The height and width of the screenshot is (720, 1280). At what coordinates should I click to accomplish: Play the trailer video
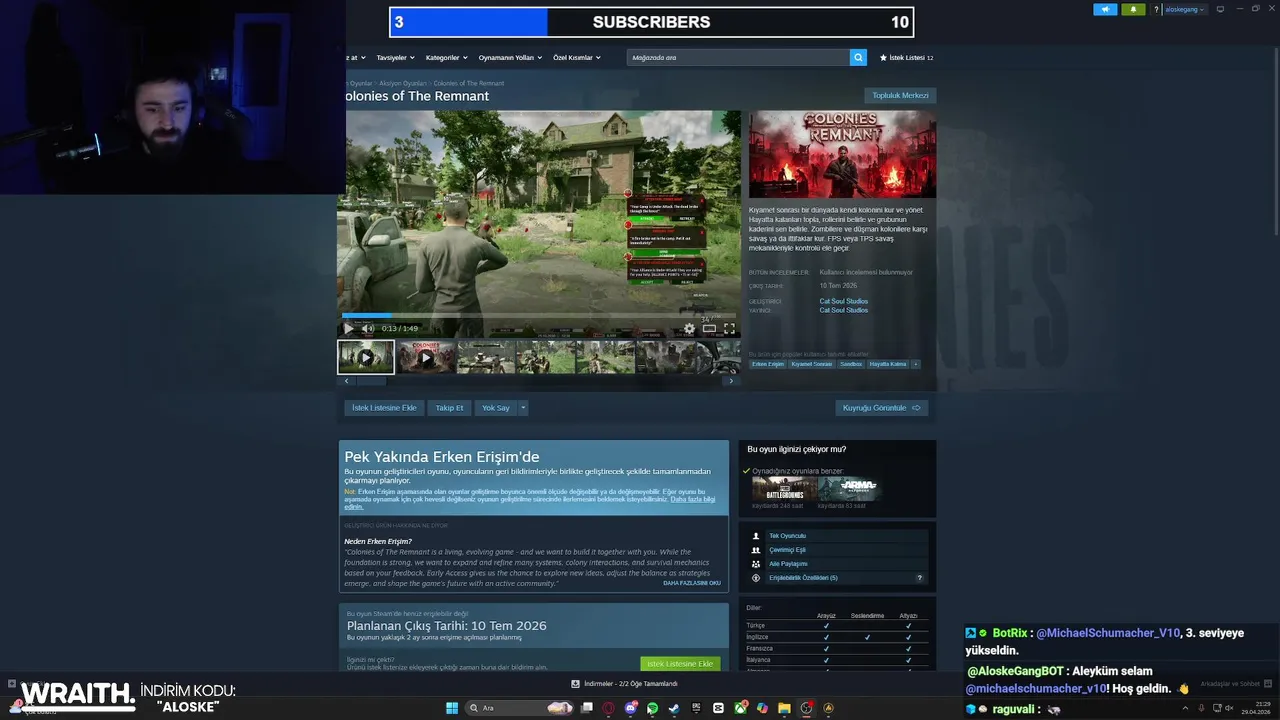348,328
